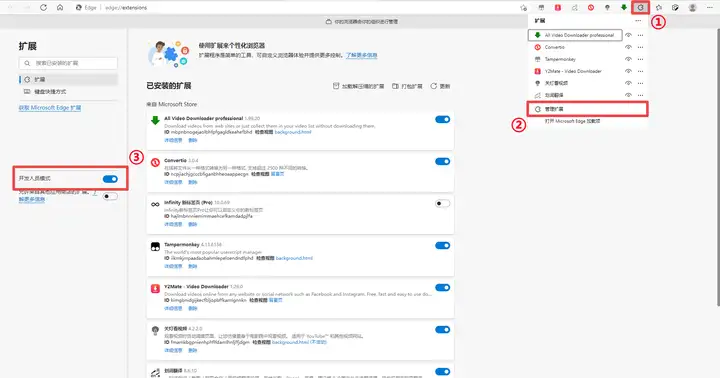Click the translate extension icon in the browser toolbar
Screen dimensions: 720x378
574,7
